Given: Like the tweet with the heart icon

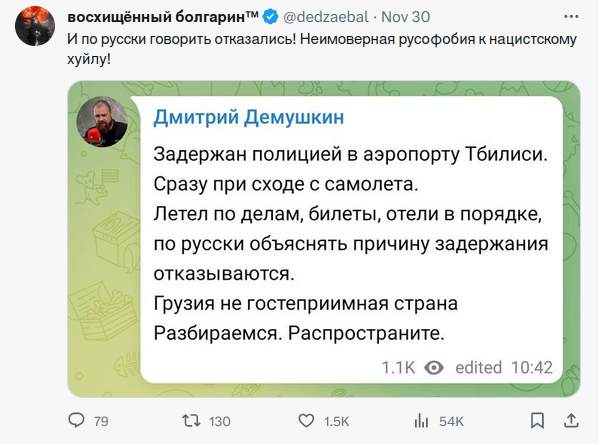Looking at the screenshot, I should pyautogui.click(x=306, y=421).
